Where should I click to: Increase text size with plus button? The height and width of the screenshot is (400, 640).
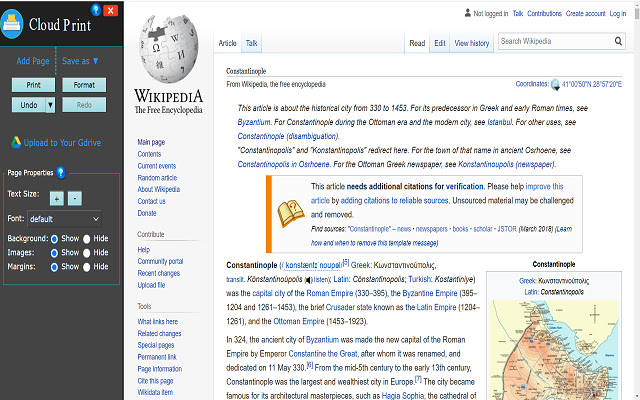click(x=57, y=199)
